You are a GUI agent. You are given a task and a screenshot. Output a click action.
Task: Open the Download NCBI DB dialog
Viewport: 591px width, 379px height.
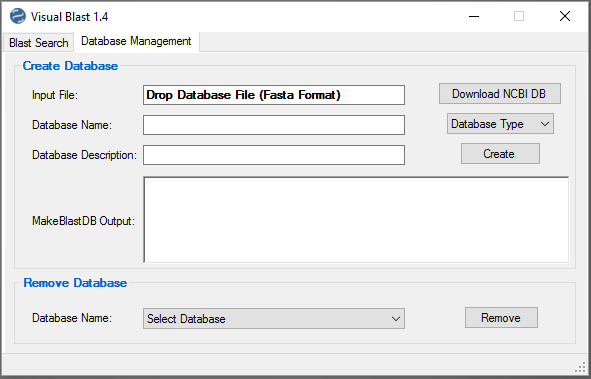pos(499,94)
